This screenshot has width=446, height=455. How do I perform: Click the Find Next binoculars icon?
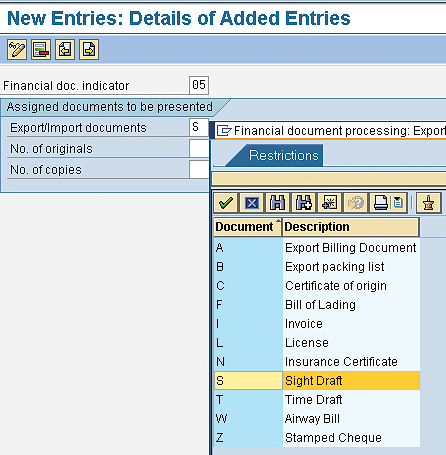click(303, 203)
